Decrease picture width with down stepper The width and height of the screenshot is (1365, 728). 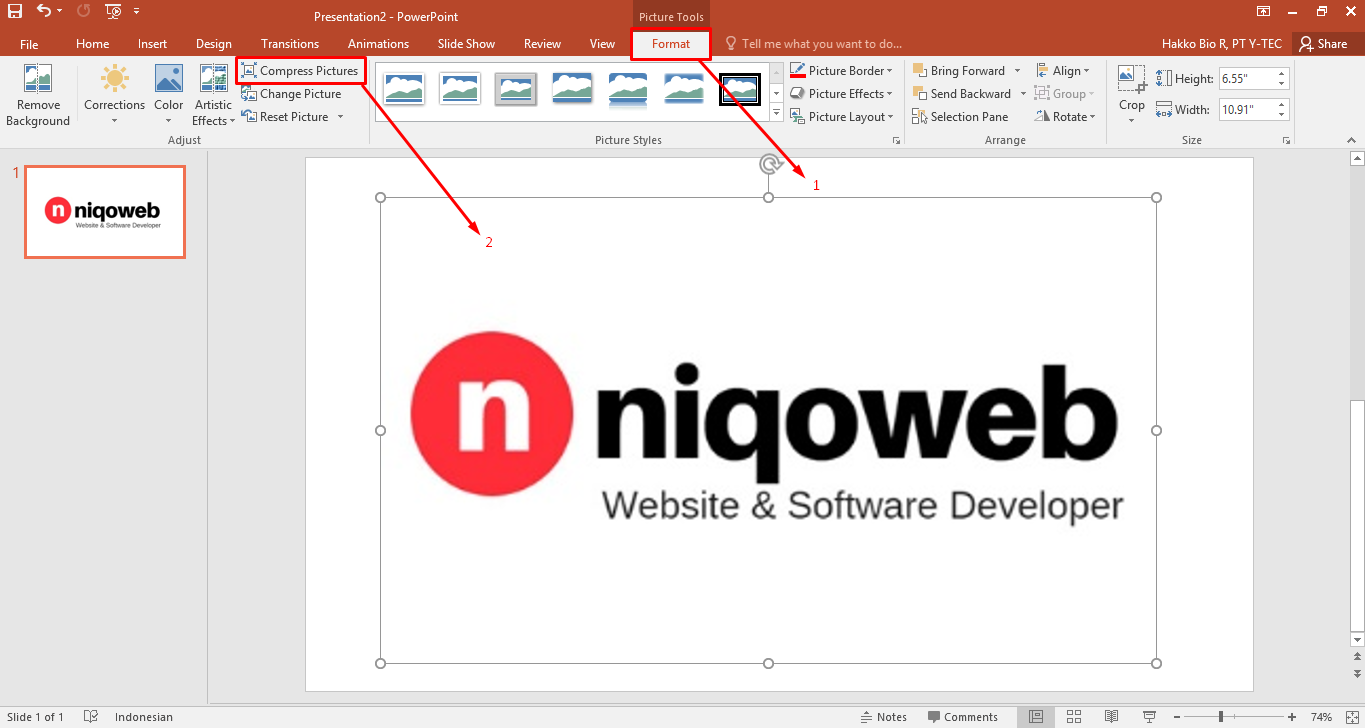pos(1282,115)
